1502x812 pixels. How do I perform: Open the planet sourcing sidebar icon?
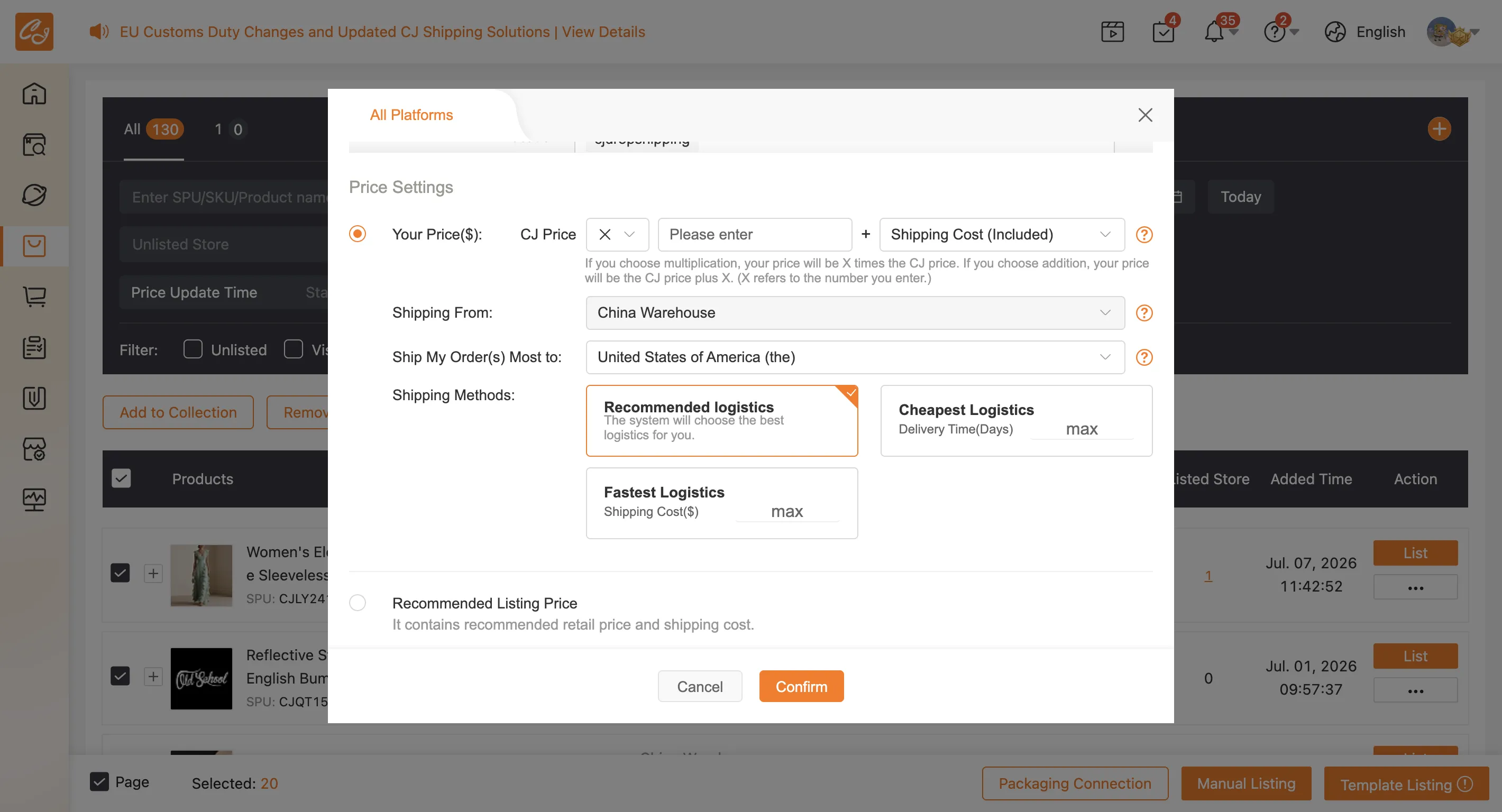[34, 195]
